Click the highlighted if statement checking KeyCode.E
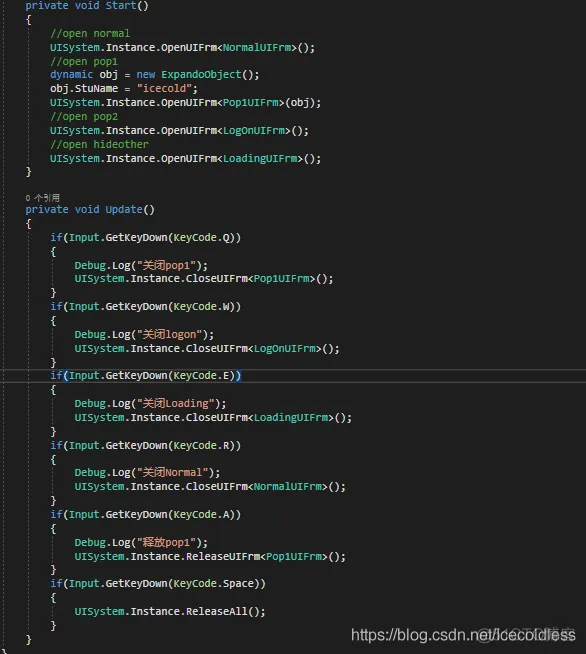 point(145,376)
